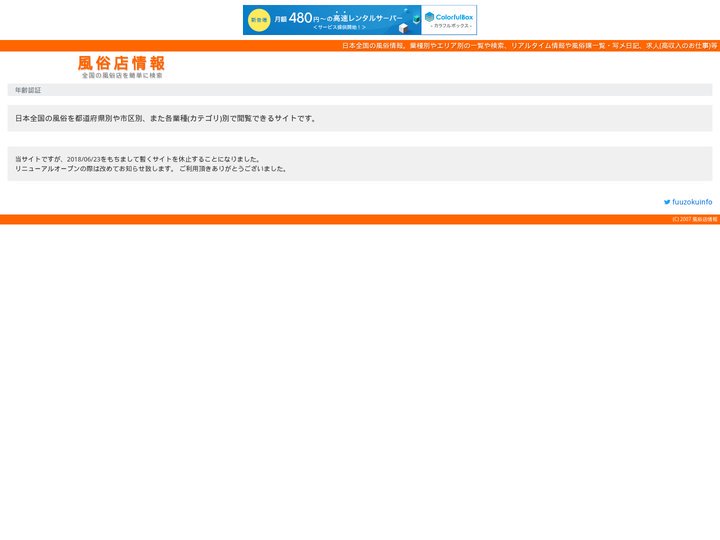
Task: Click the (C) 2007 copyright footer text
Action: click(695, 219)
